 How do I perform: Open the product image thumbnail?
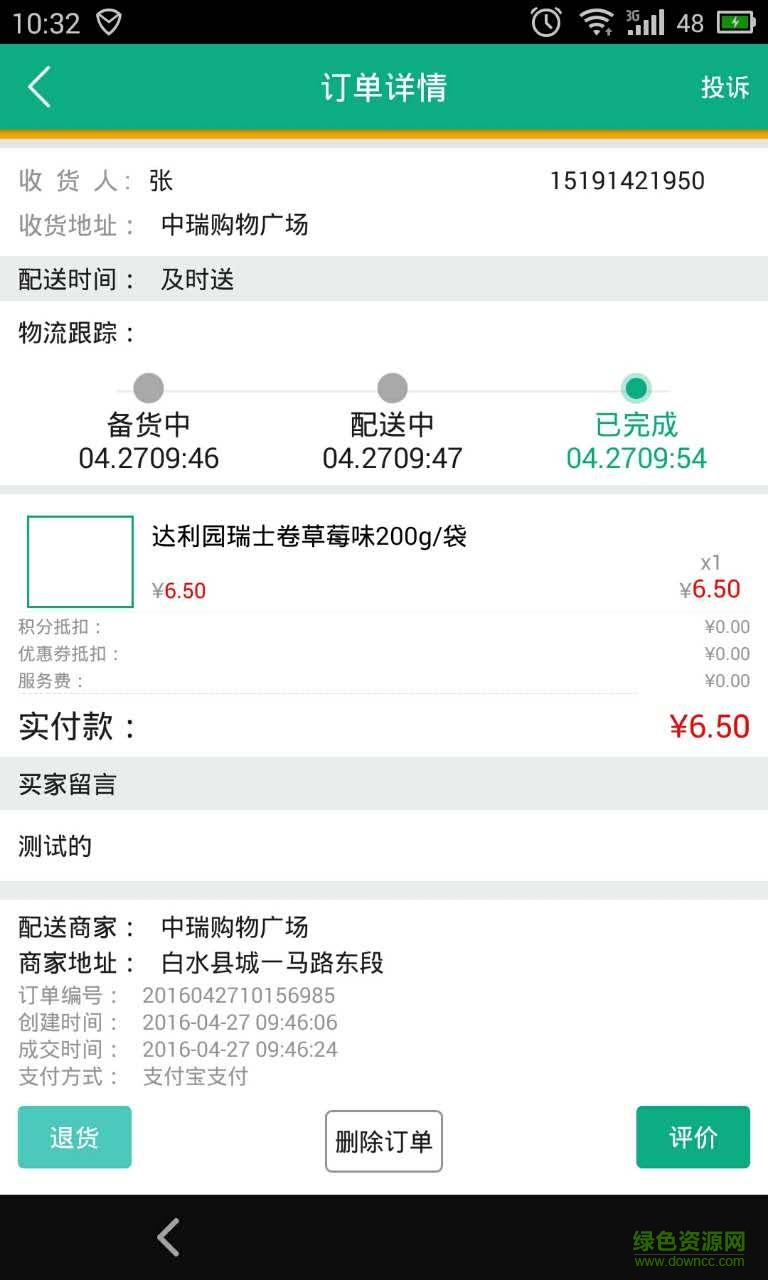point(80,562)
